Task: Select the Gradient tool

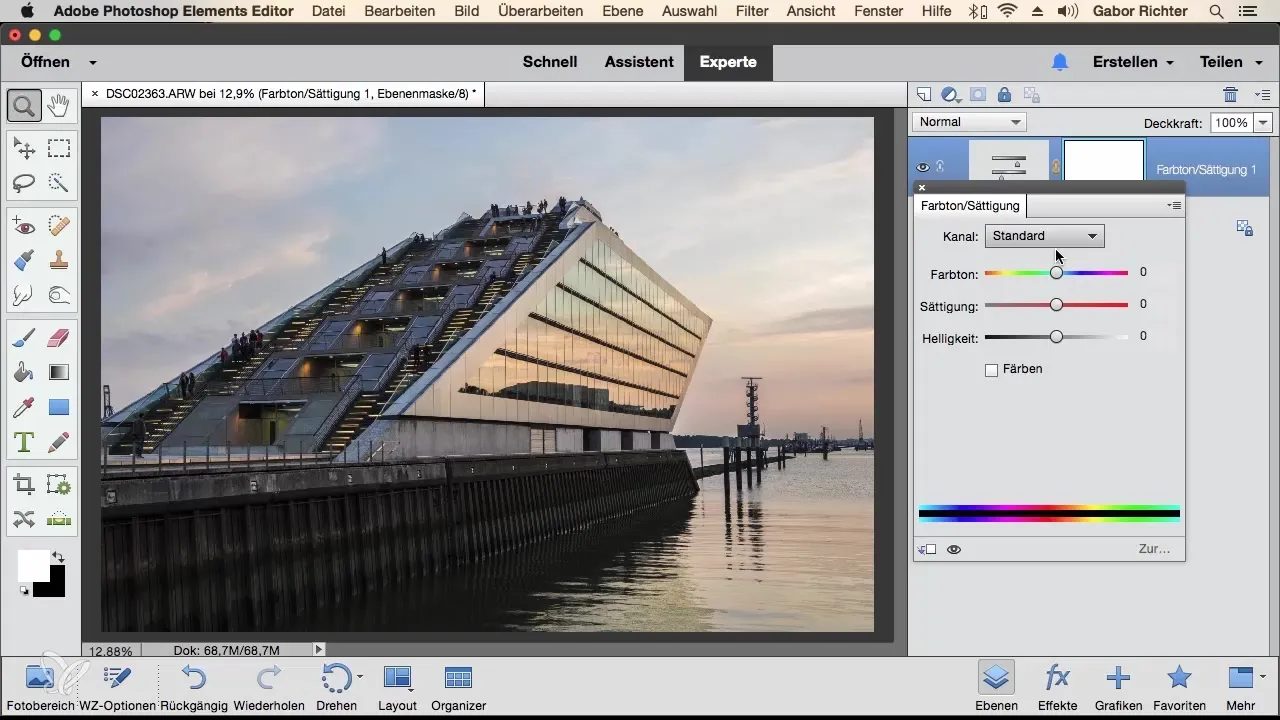Action: pyautogui.click(x=59, y=372)
